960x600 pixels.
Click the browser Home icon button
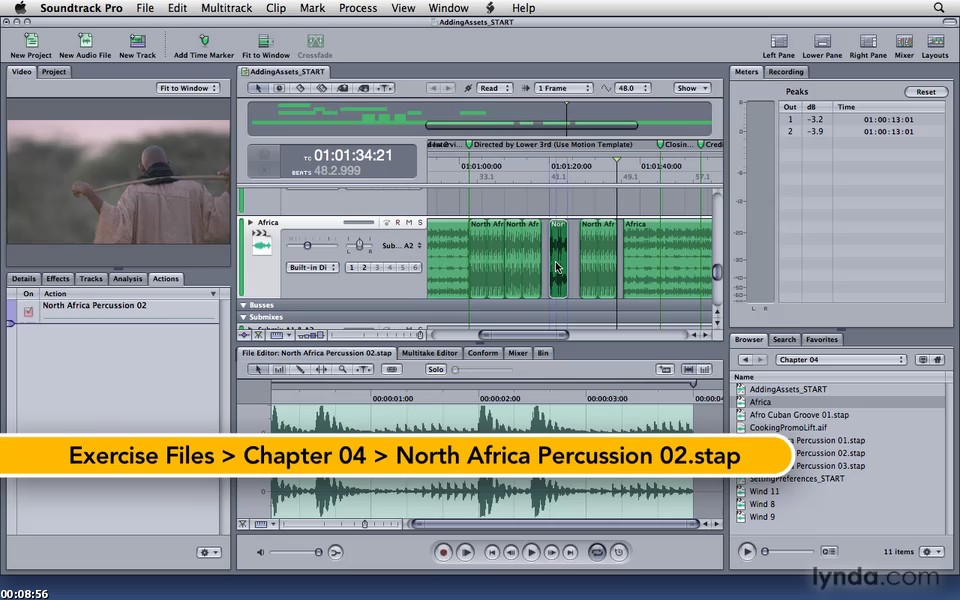point(937,359)
